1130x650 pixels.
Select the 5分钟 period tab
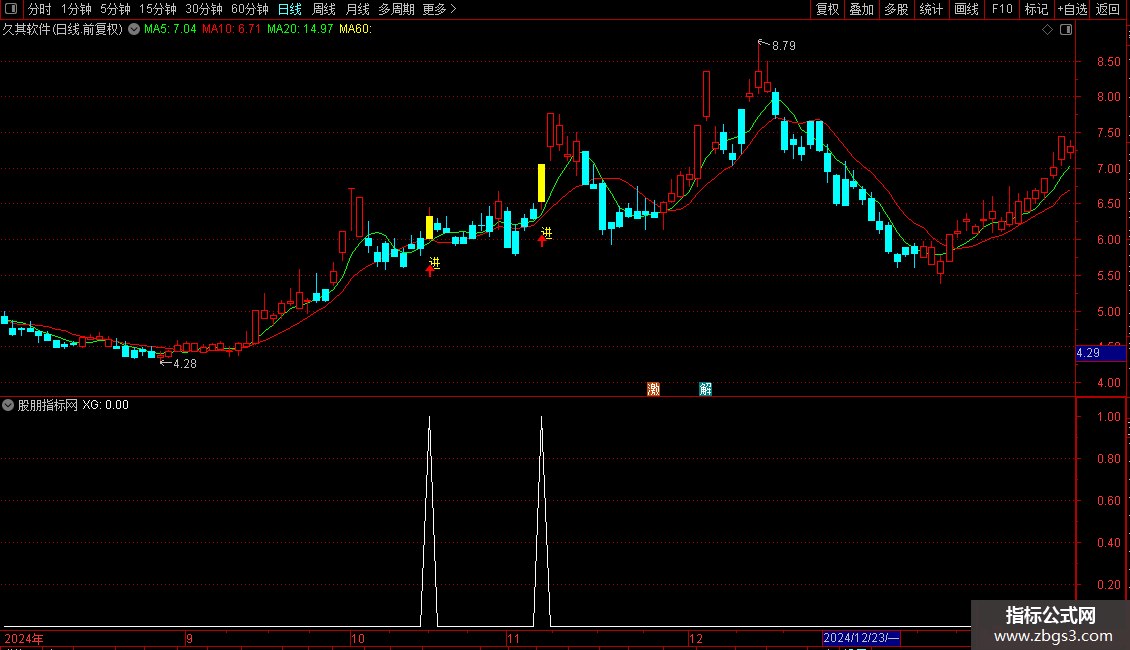[x=115, y=9]
